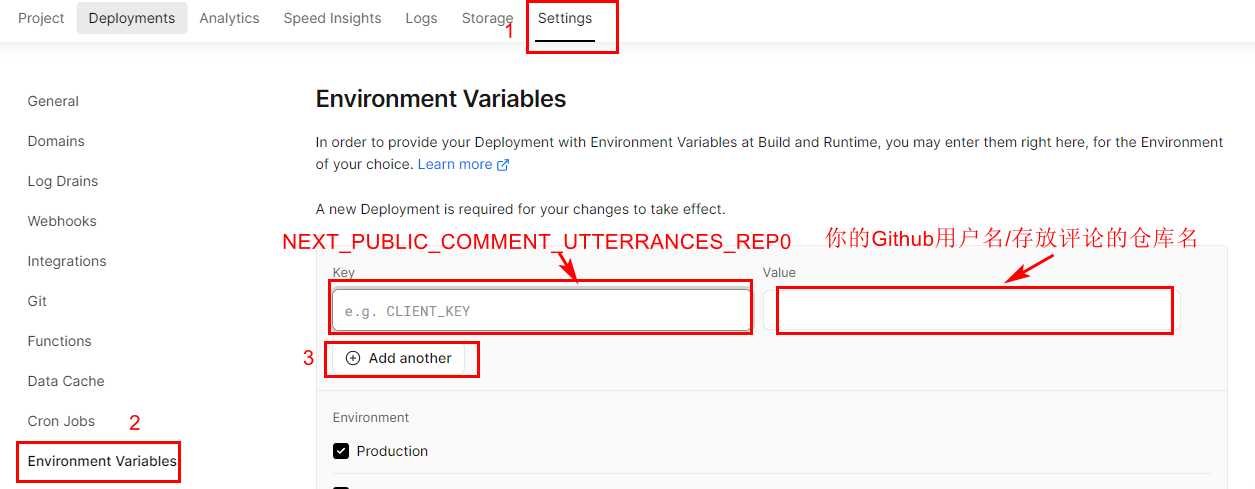Switch to the Deployments tab
This screenshot has height=489, width=1255.
(132, 18)
